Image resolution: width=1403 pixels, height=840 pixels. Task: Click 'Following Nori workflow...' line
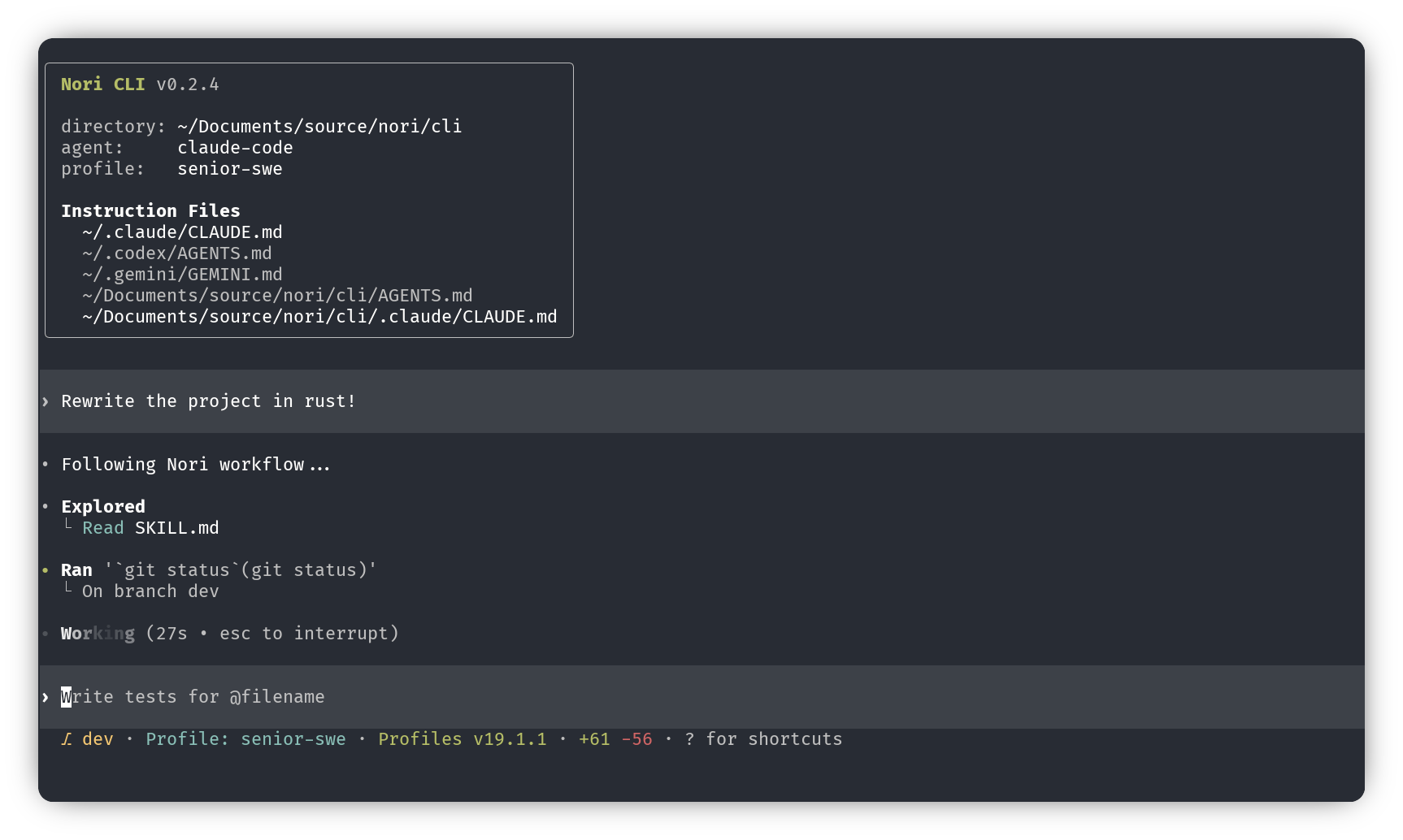click(x=196, y=465)
